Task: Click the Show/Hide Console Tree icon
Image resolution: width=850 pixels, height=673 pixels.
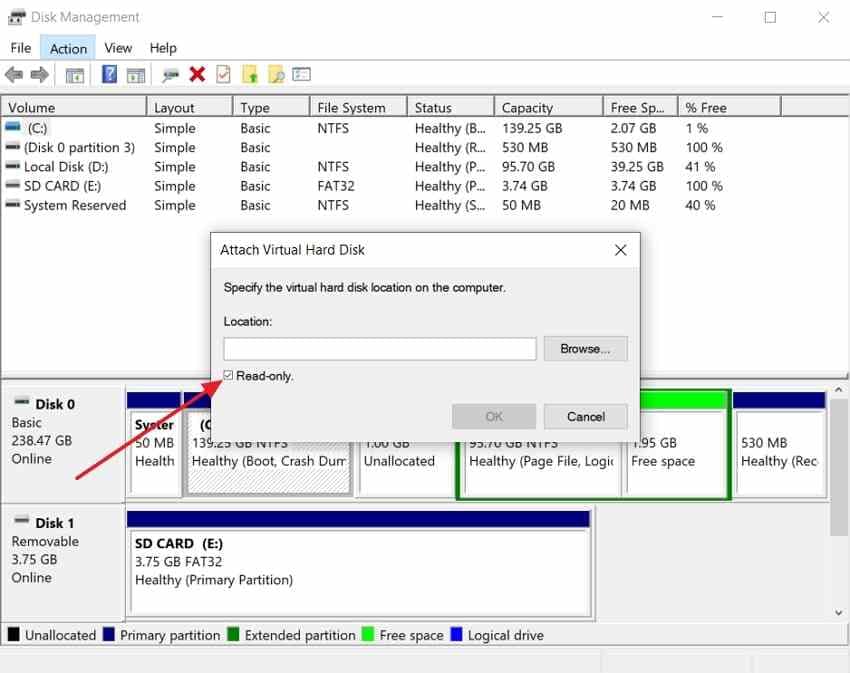Action: (x=74, y=75)
